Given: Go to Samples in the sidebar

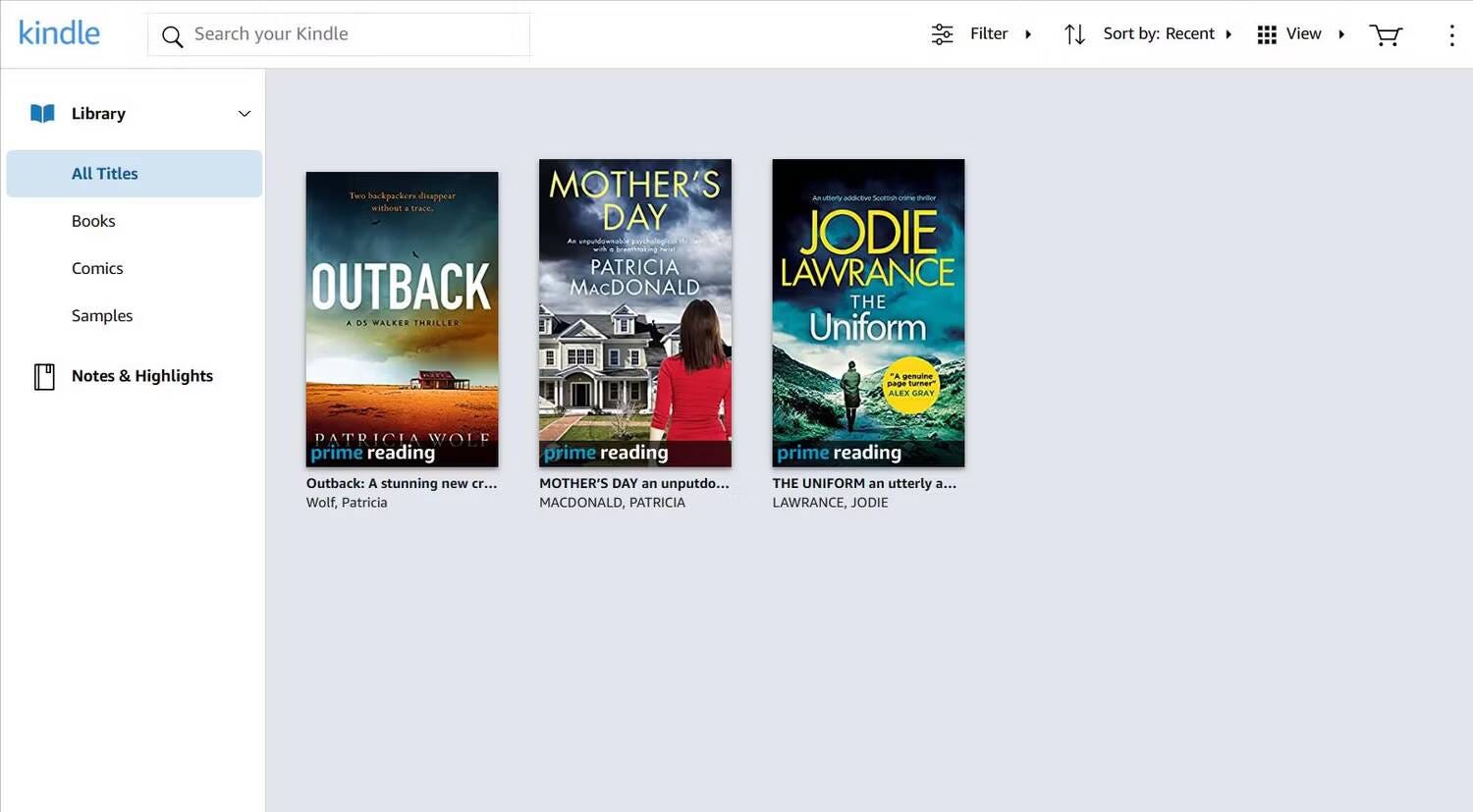Looking at the screenshot, I should (x=102, y=315).
